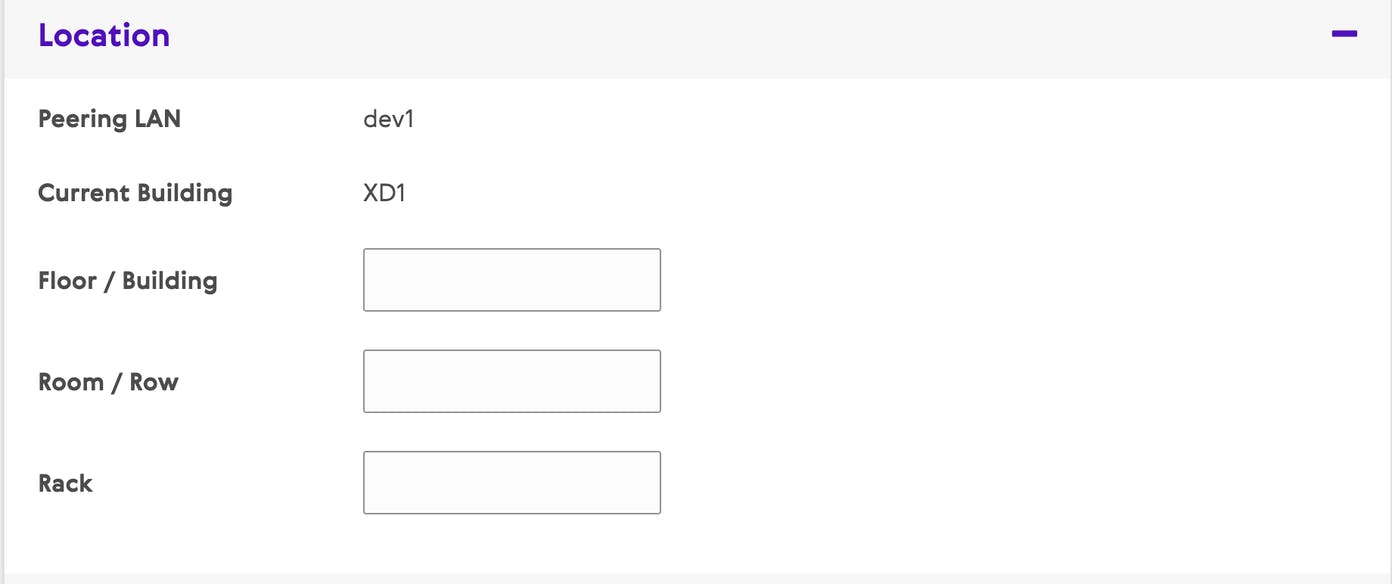Click into the Room / Row text box
This screenshot has width=1392, height=584.
tap(511, 381)
